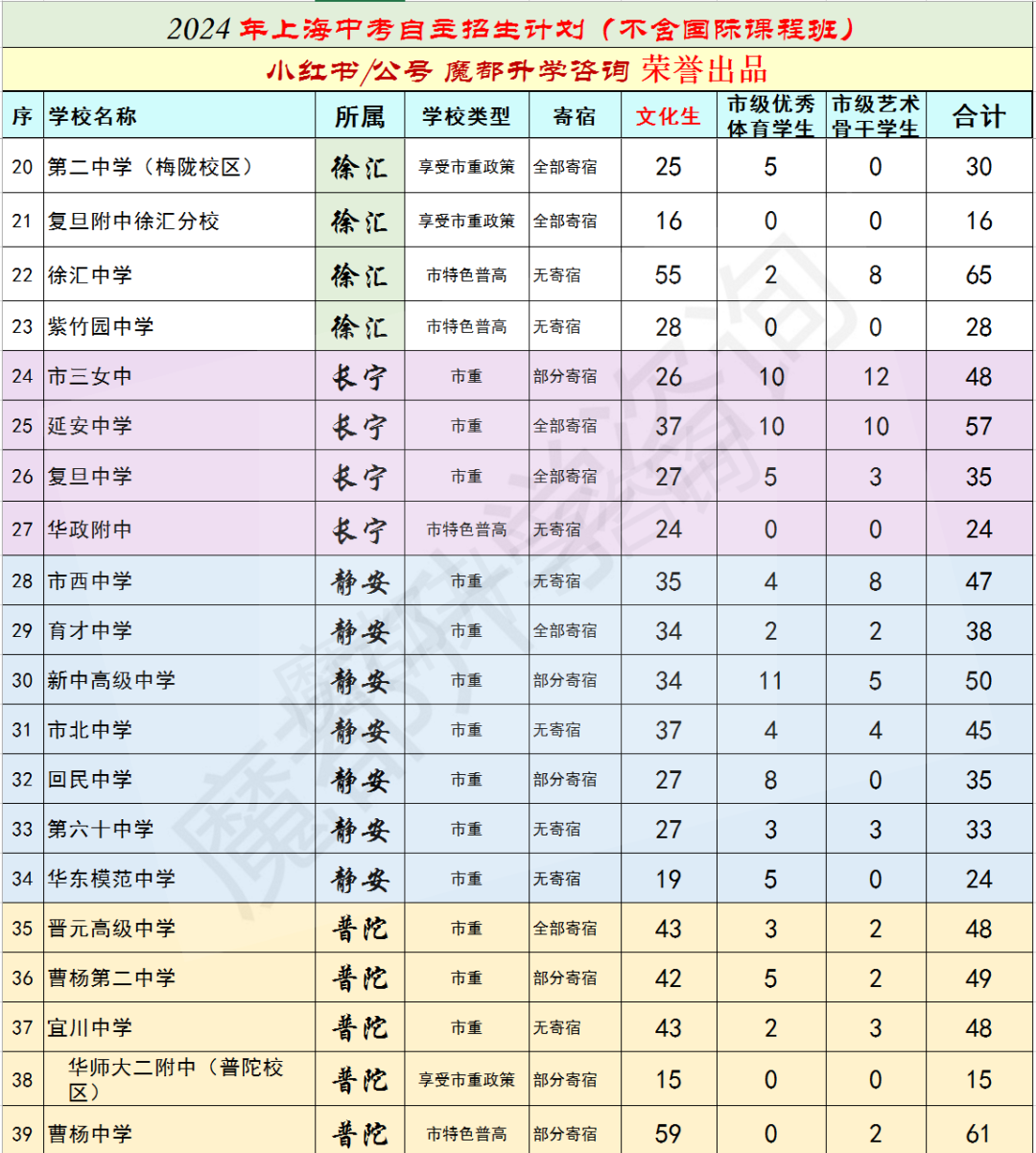Click '全部寄宿' in 第二中学(梅陇校区) row
The width and height of the screenshot is (1036, 1153).
(565, 167)
